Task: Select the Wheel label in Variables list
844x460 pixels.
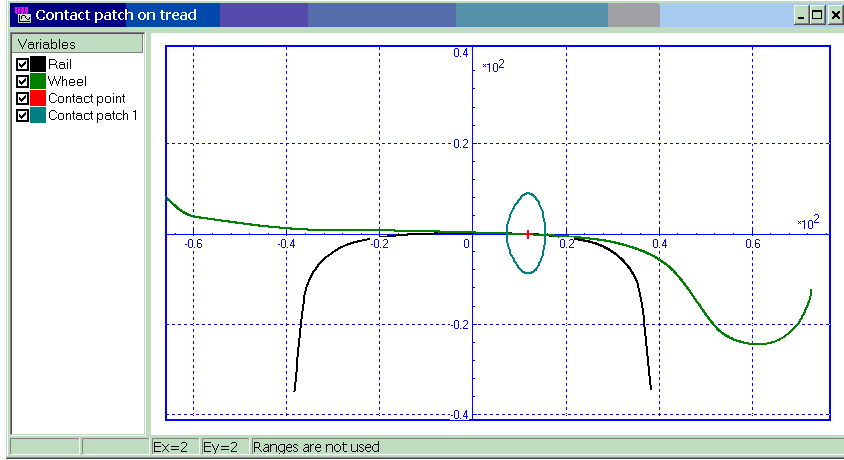Action: (67, 82)
